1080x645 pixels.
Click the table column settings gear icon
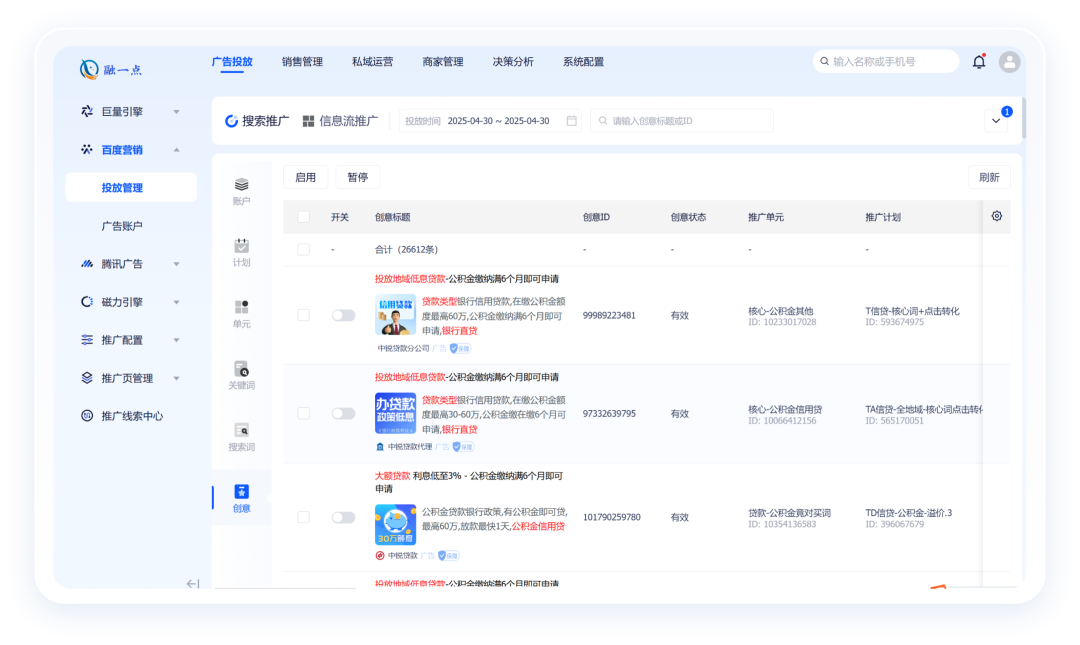996,216
